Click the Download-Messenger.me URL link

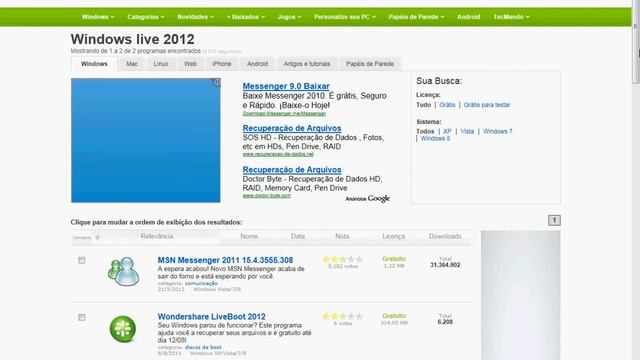click(284, 113)
